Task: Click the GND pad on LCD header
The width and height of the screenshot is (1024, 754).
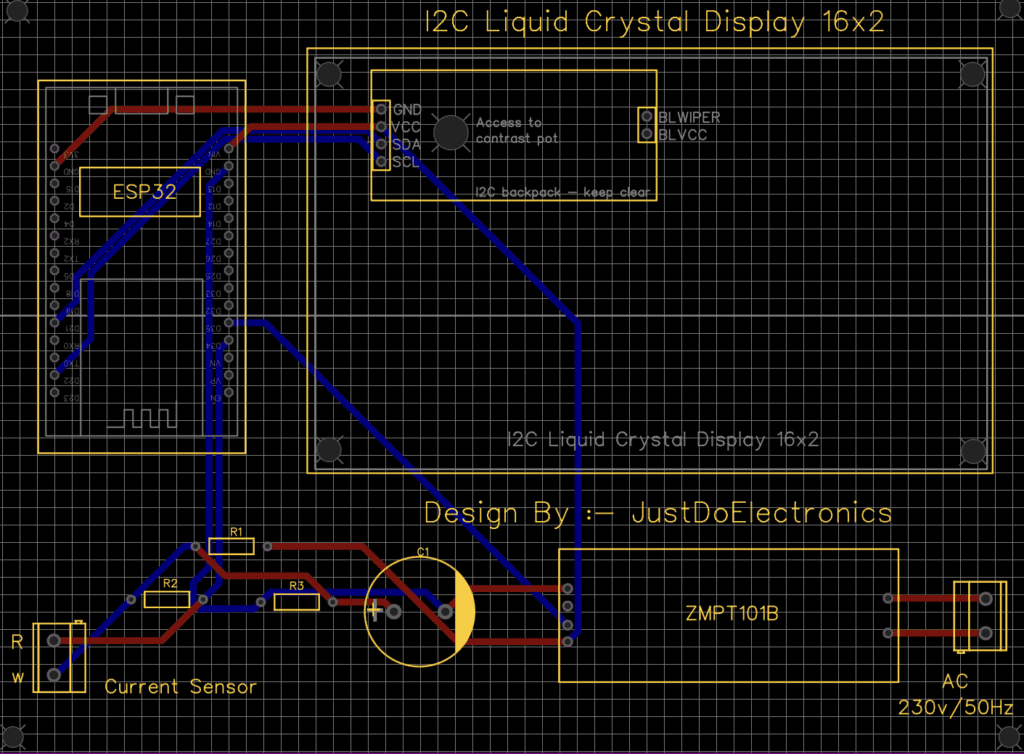Action: pos(381,109)
